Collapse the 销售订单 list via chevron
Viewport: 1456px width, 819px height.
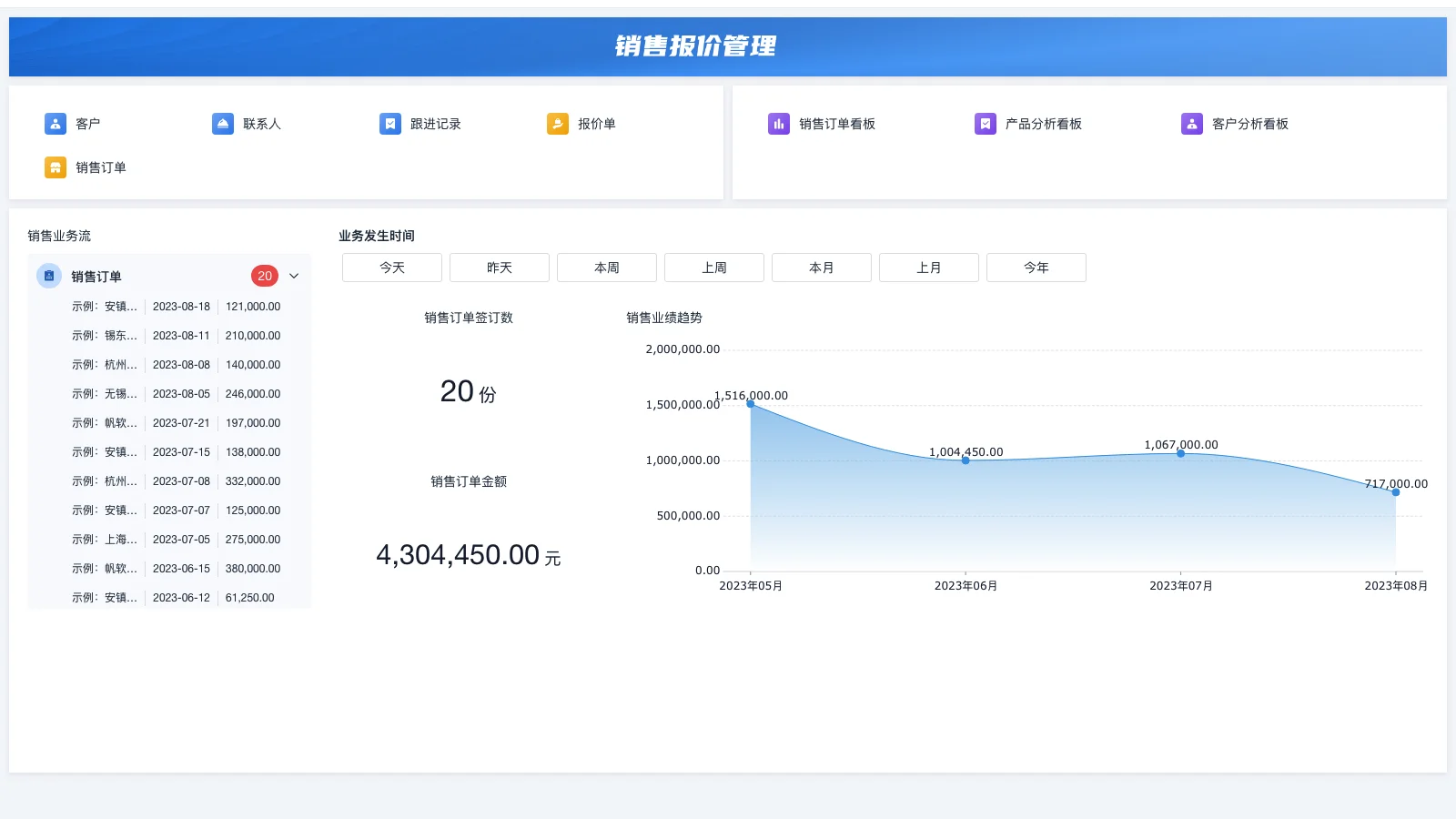[x=293, y=275]
